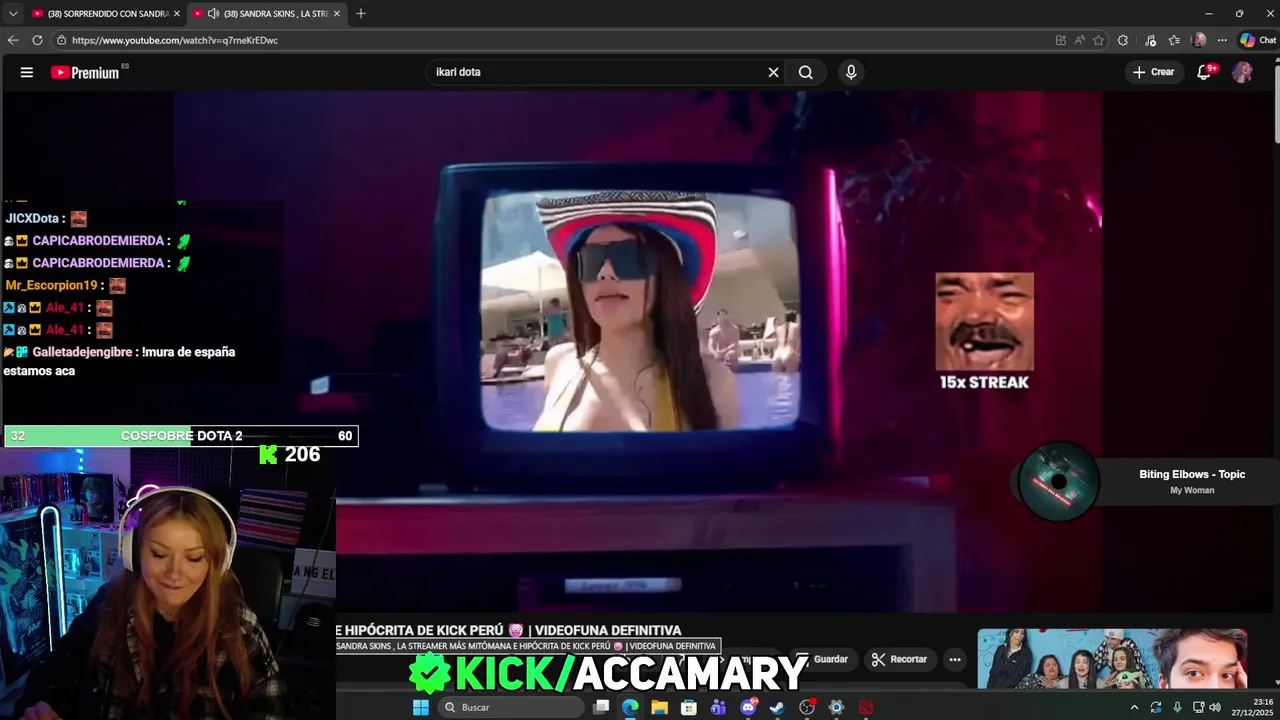1280x720 pixels.
Task: Go back with browser back arrow
Action: point(13,40)
